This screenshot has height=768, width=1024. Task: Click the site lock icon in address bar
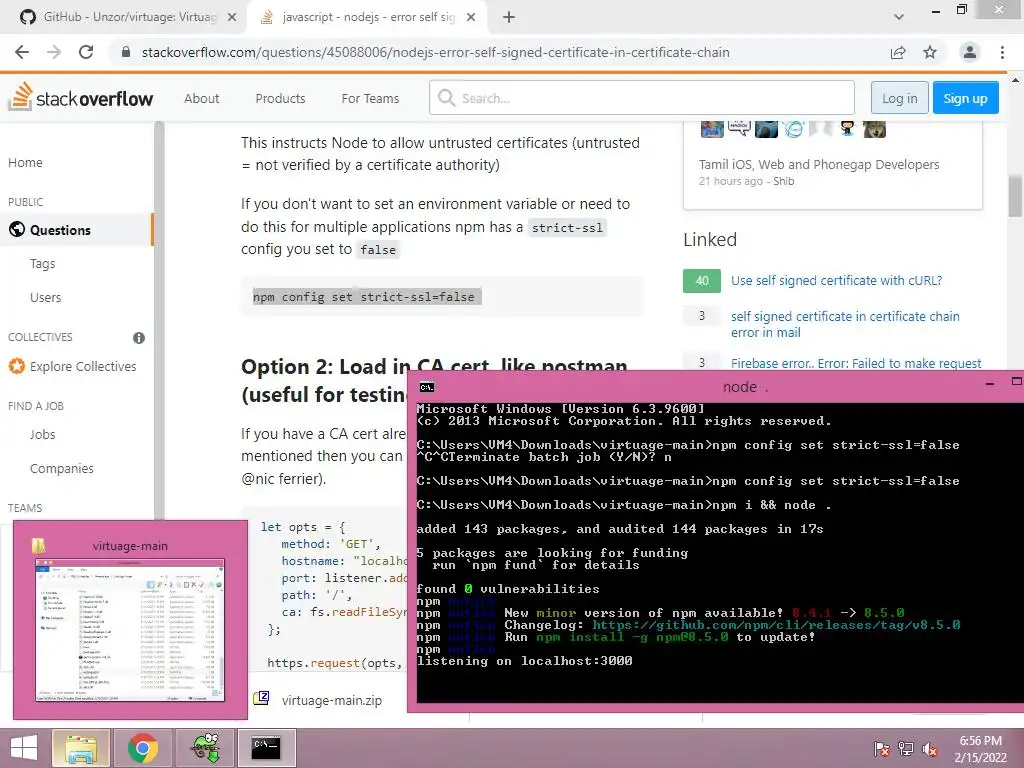tap(126, 52)
